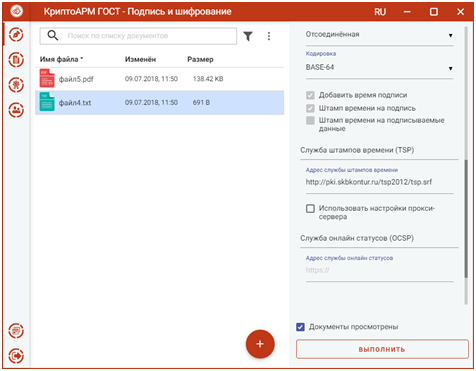The width and height of the screenshot is (476, 371).
Task: Click the OCSP service address field
Action: 379,270
